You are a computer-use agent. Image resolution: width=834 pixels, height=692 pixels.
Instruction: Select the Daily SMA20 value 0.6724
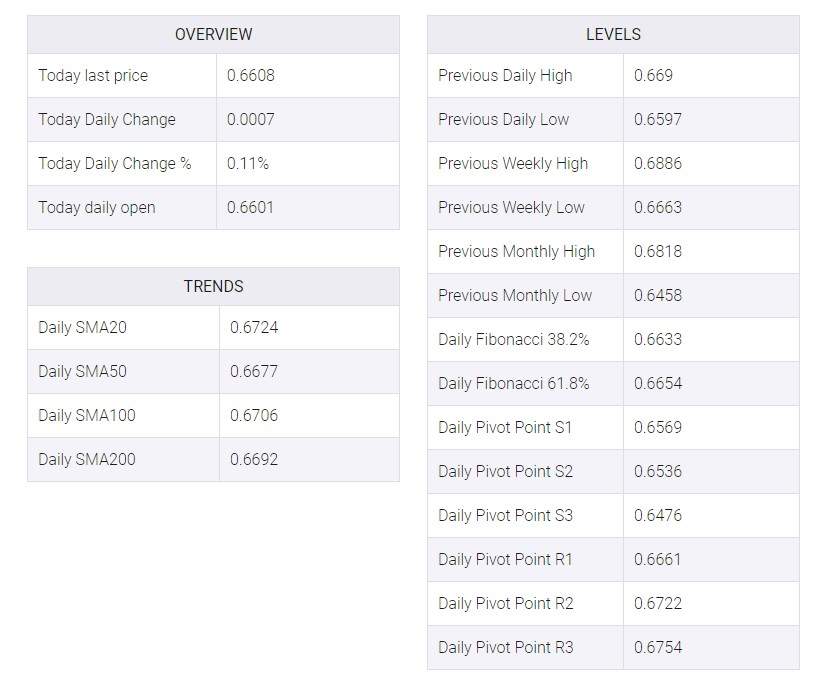pyautogui.click(x=254, y=328)
